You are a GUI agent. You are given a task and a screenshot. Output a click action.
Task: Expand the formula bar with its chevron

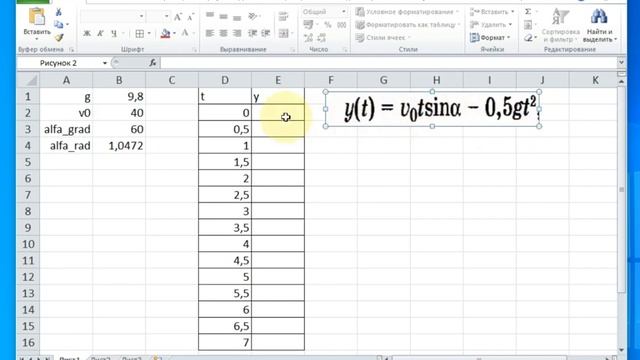621,62
